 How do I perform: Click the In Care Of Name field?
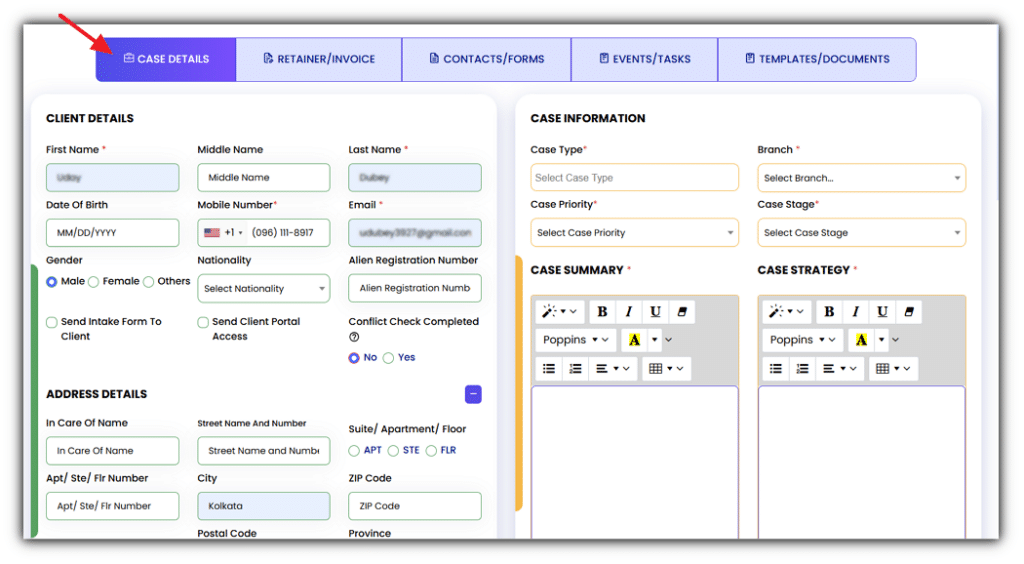tap(112, 450)
